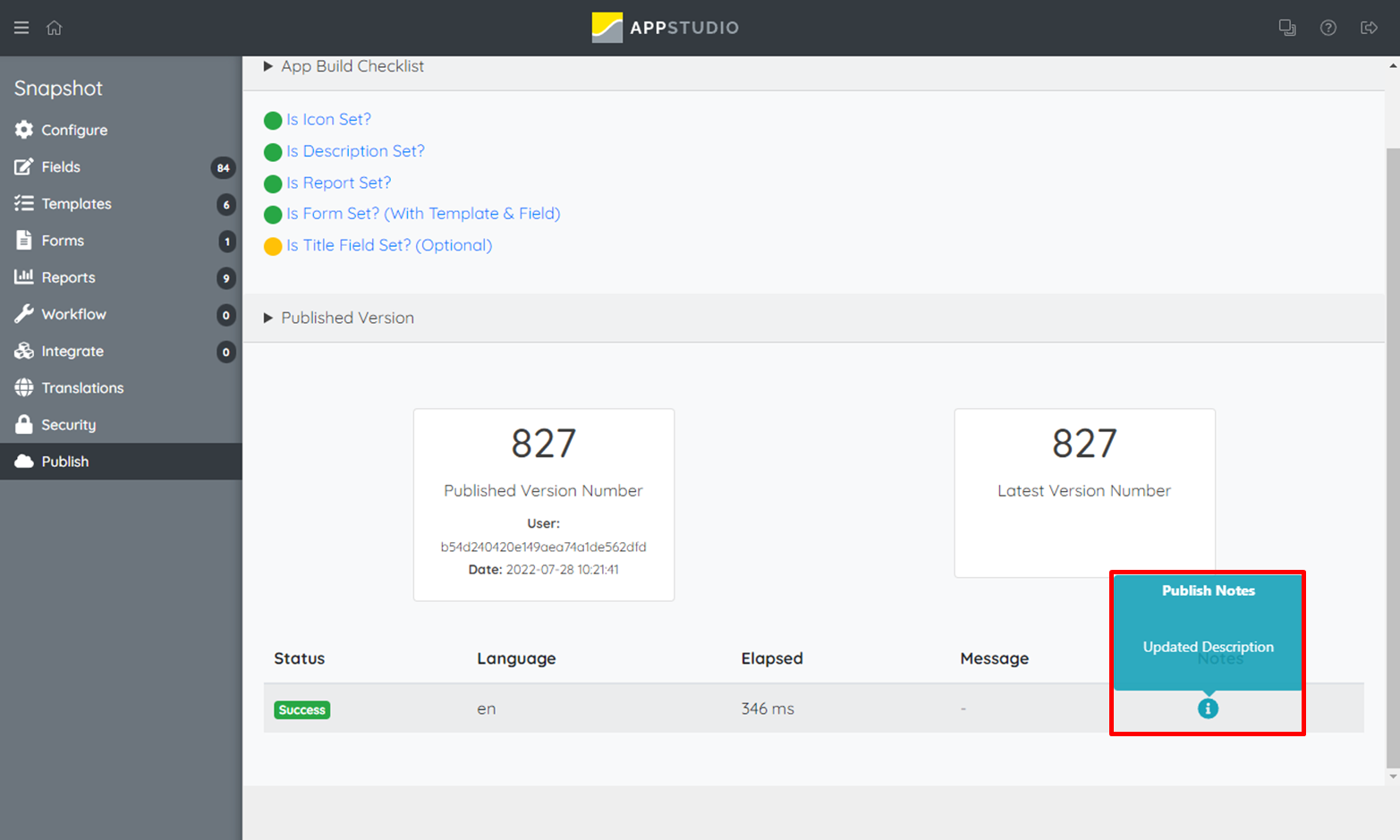Viewport: 1400px width, 840px height.
Task: Click the Publish cloud icon
Action: [x=24, y=461]
